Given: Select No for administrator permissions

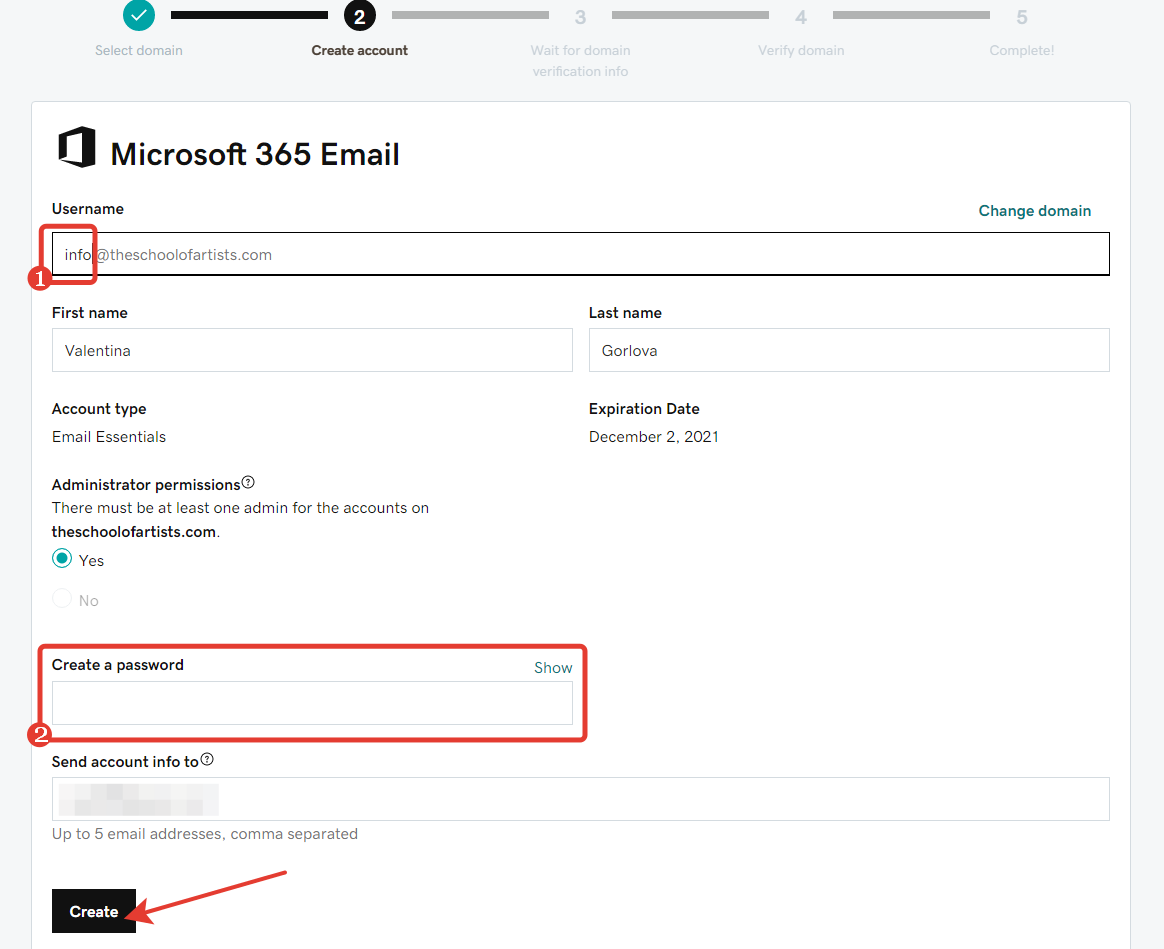Looking at the screenshot, I should click(x=62, y=599).
